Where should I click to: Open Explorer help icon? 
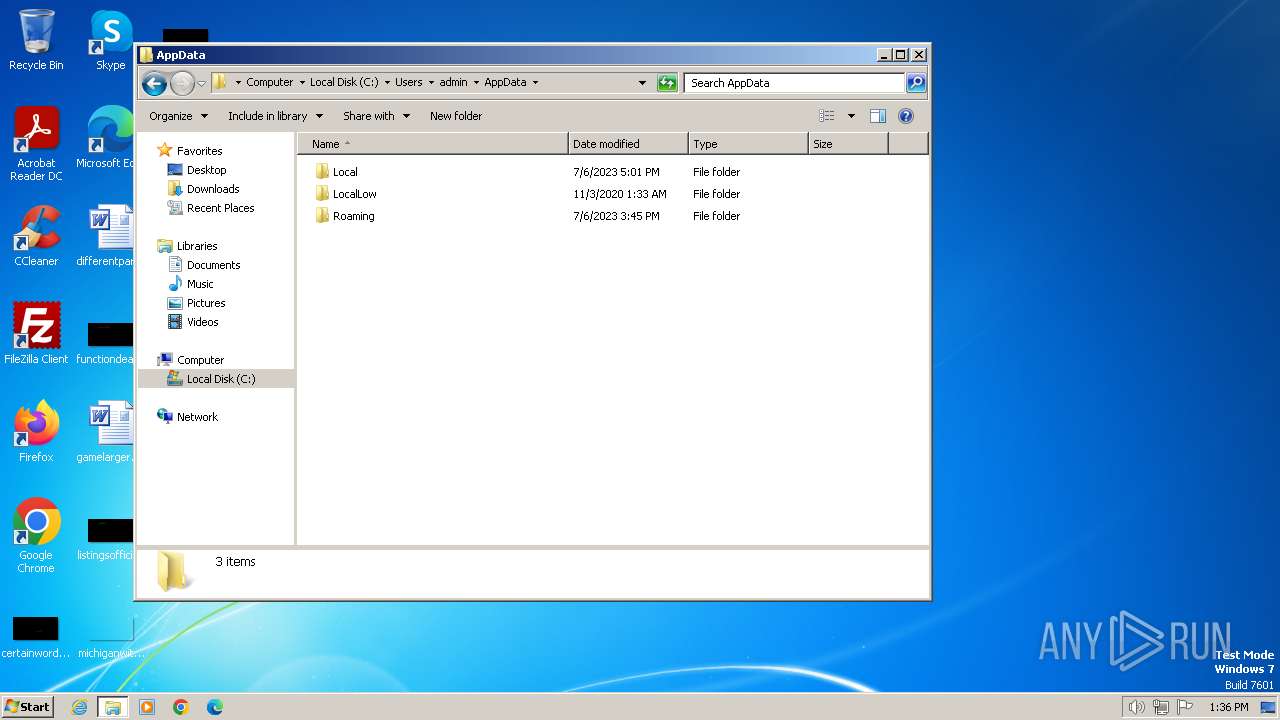(906, 116)
